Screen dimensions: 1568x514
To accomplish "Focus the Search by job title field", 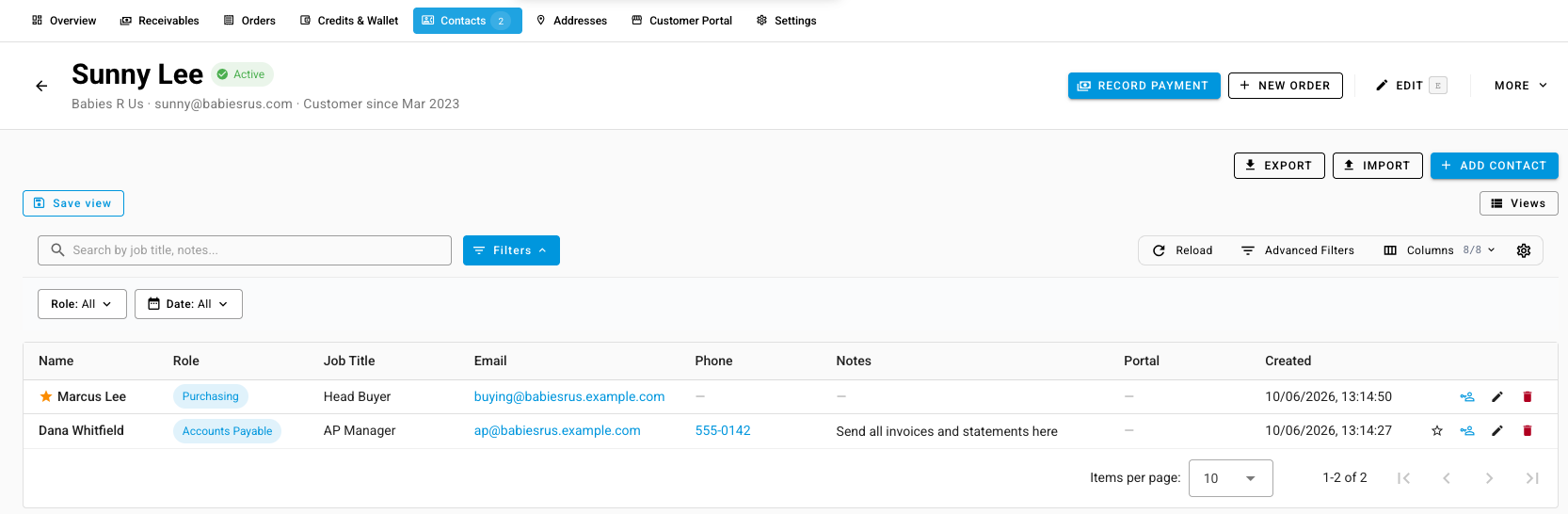I will [x=245, y=250].
